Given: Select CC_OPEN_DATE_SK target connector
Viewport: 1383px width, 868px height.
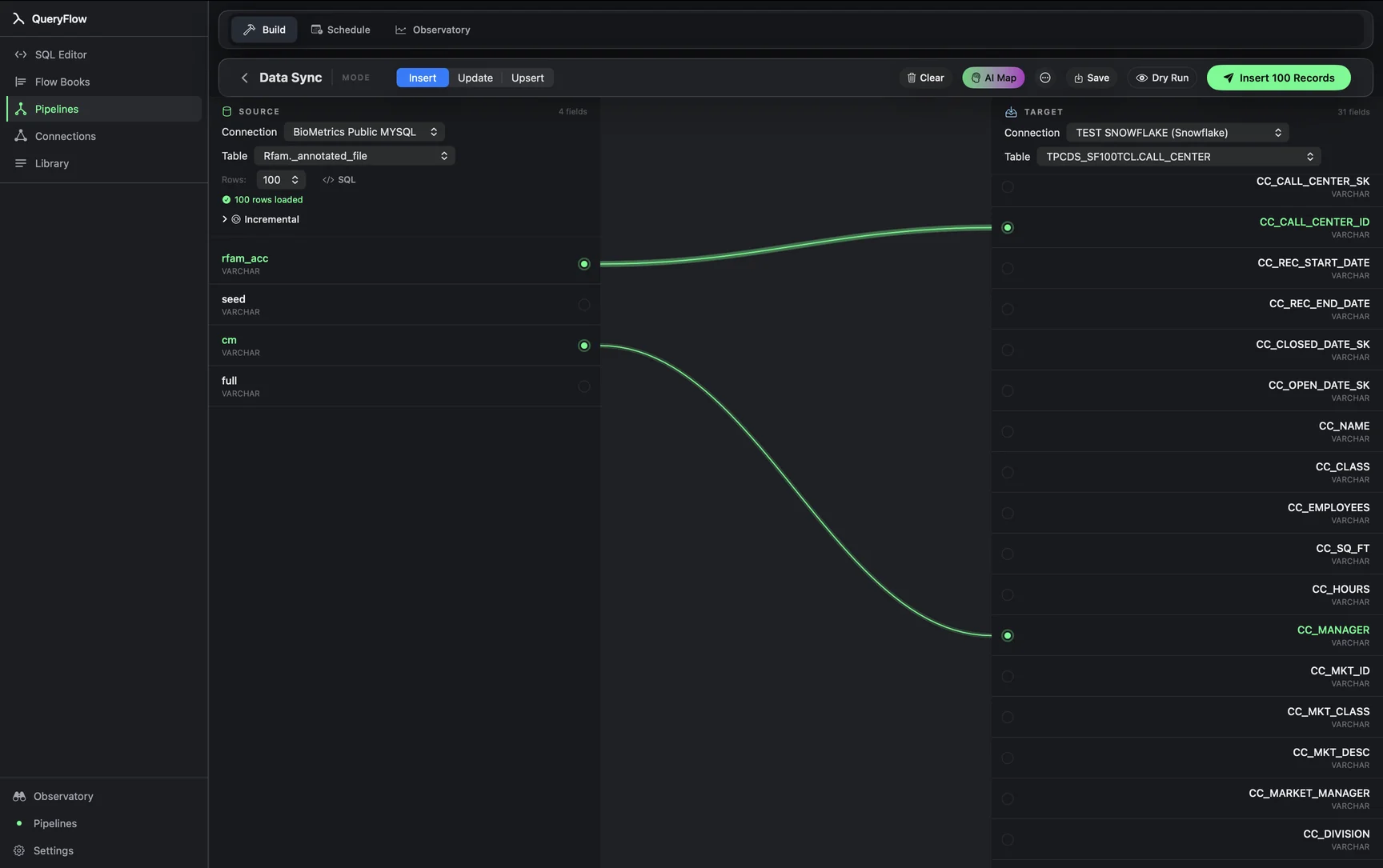Looking at the screenshot, I should (1008, 391).
